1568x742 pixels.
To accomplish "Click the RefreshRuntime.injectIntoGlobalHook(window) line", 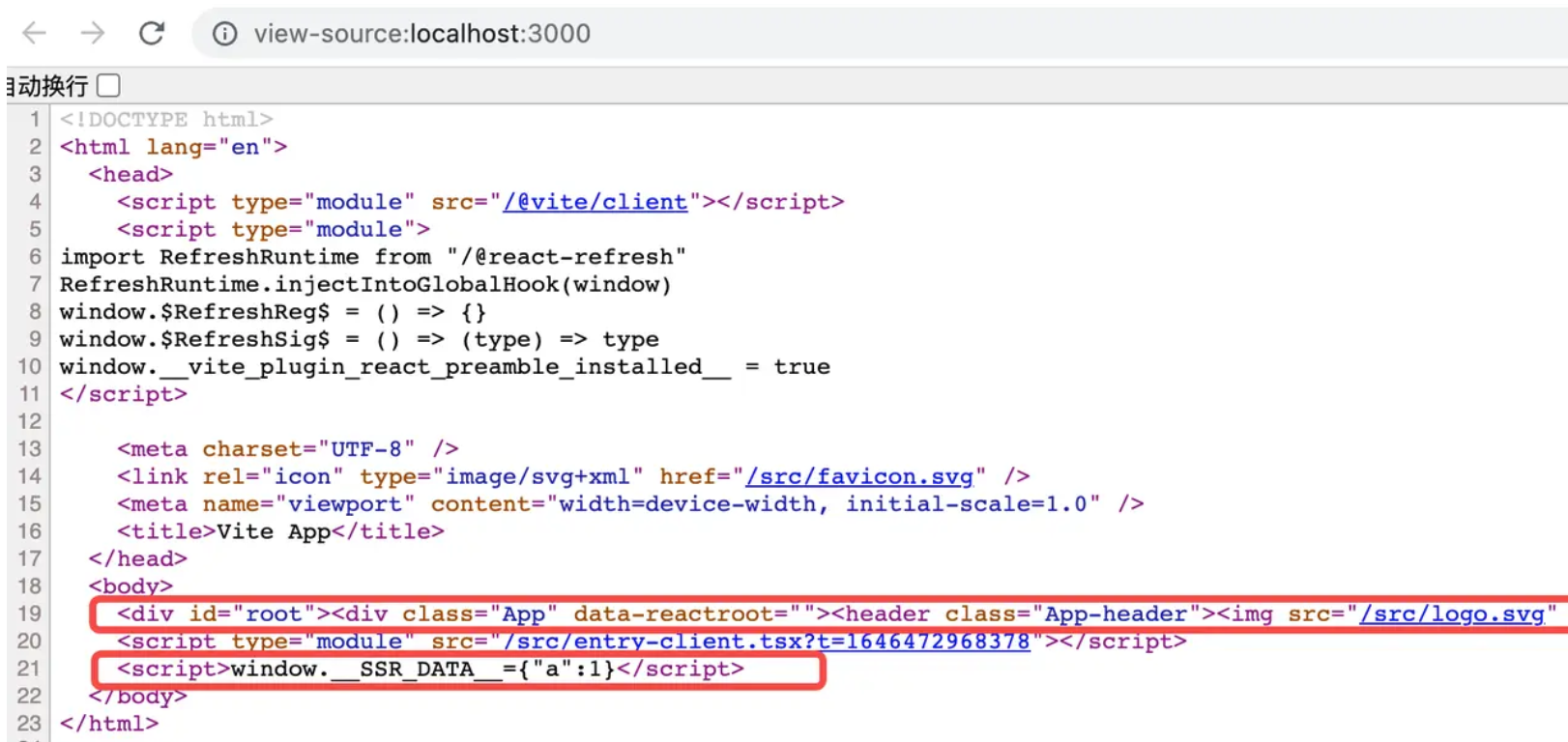I will (365, 284).
